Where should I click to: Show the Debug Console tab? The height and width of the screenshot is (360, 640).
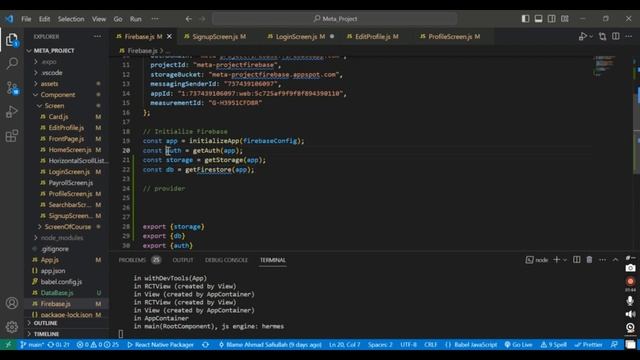[x=226, y=260]
